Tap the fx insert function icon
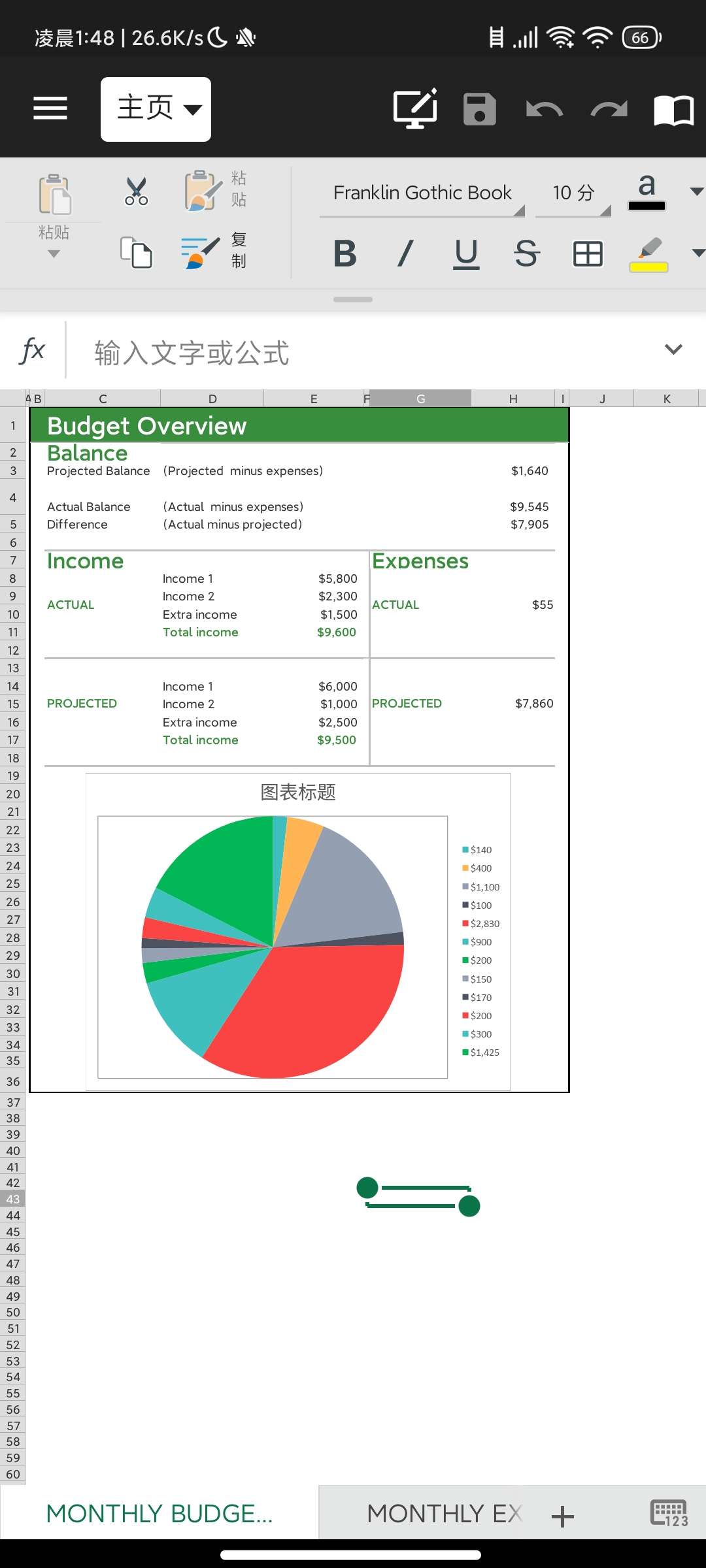This screenshot has width=706, height=1568. point(33,350)
